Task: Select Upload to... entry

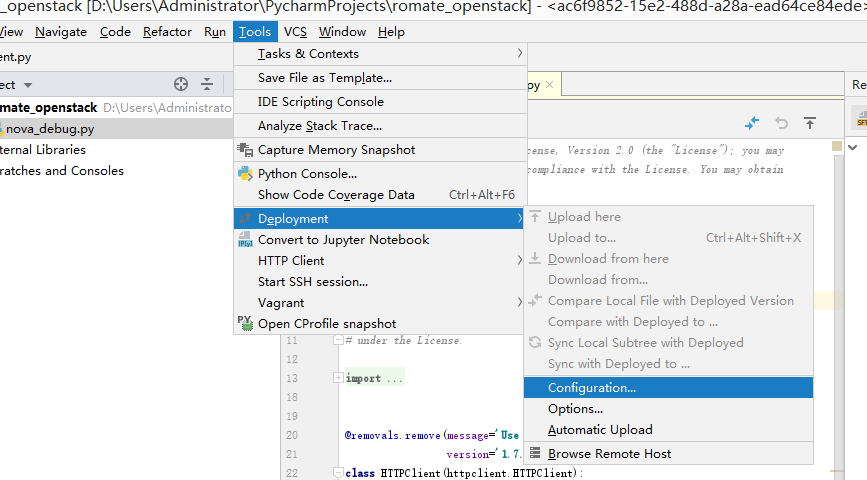Action: click(x=668, y=238)
